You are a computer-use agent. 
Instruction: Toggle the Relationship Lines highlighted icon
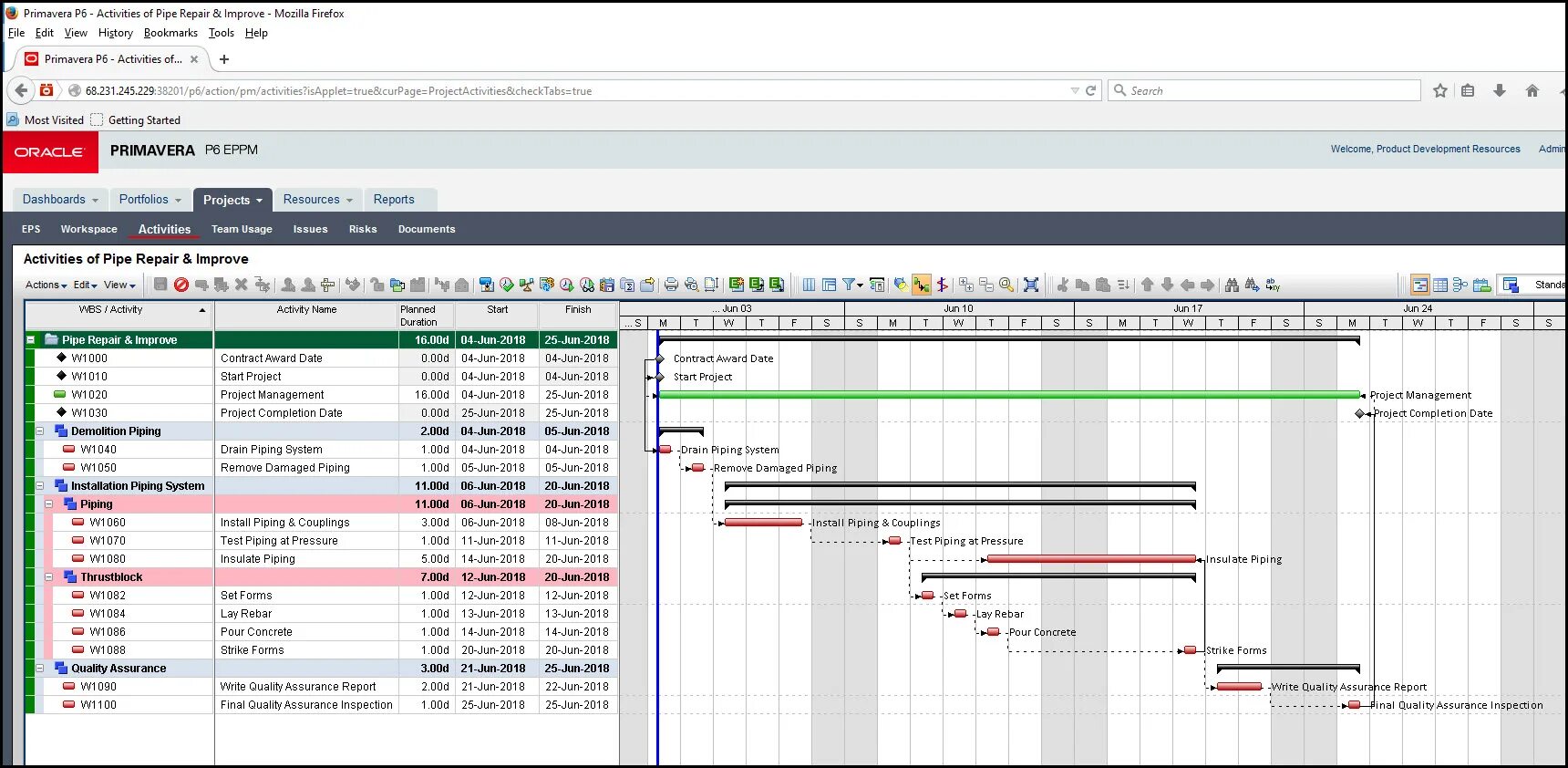922,285
